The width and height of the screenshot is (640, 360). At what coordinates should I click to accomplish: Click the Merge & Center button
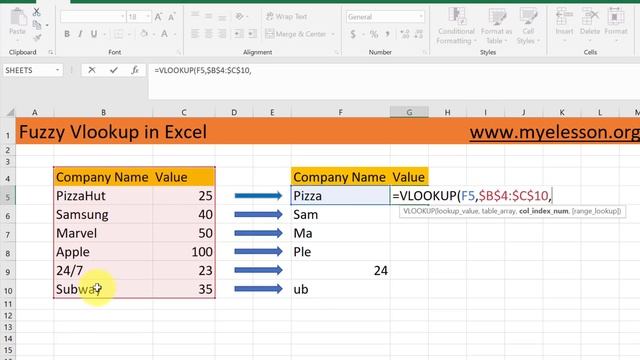tap(296, 34)
